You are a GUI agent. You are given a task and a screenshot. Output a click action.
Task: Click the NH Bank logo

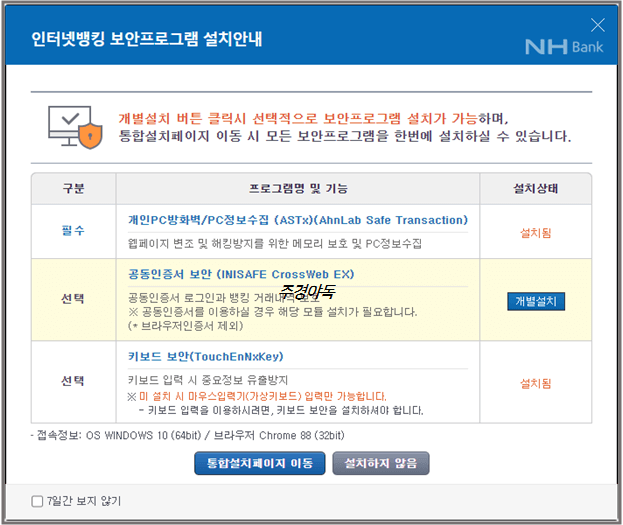[x=564, y=47]
